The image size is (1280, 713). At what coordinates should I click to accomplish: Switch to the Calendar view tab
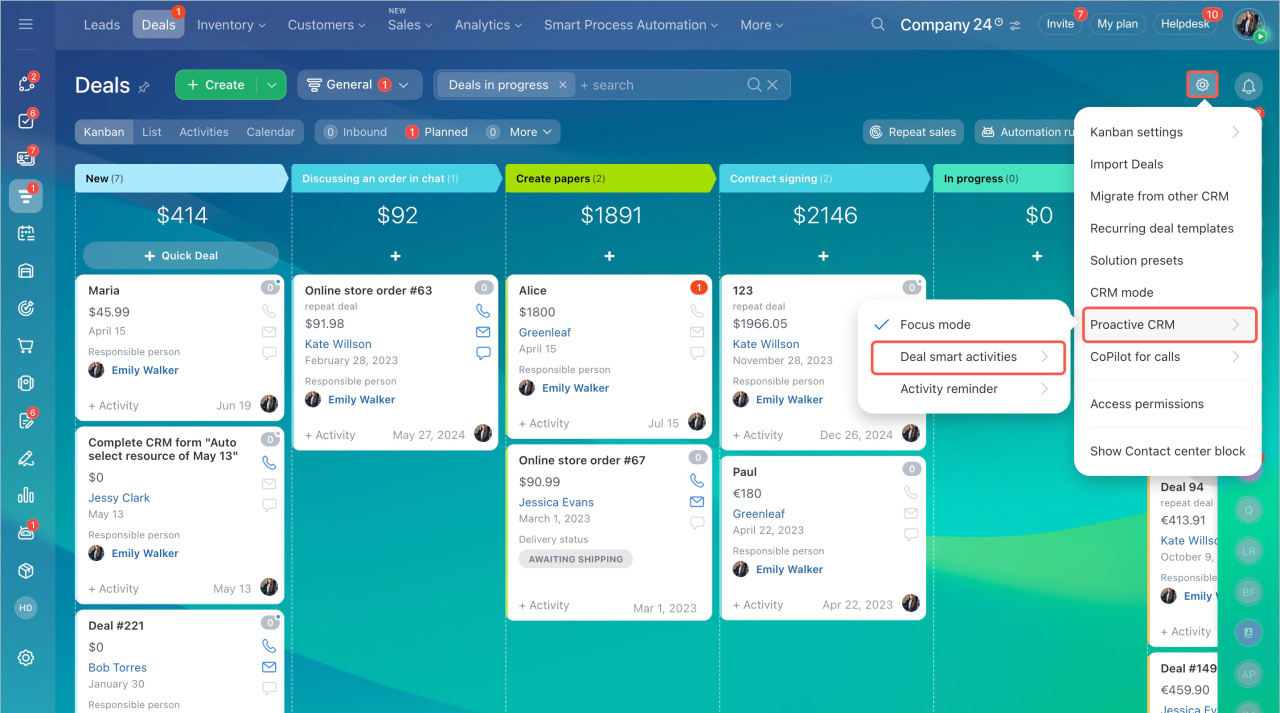point(270,132)
